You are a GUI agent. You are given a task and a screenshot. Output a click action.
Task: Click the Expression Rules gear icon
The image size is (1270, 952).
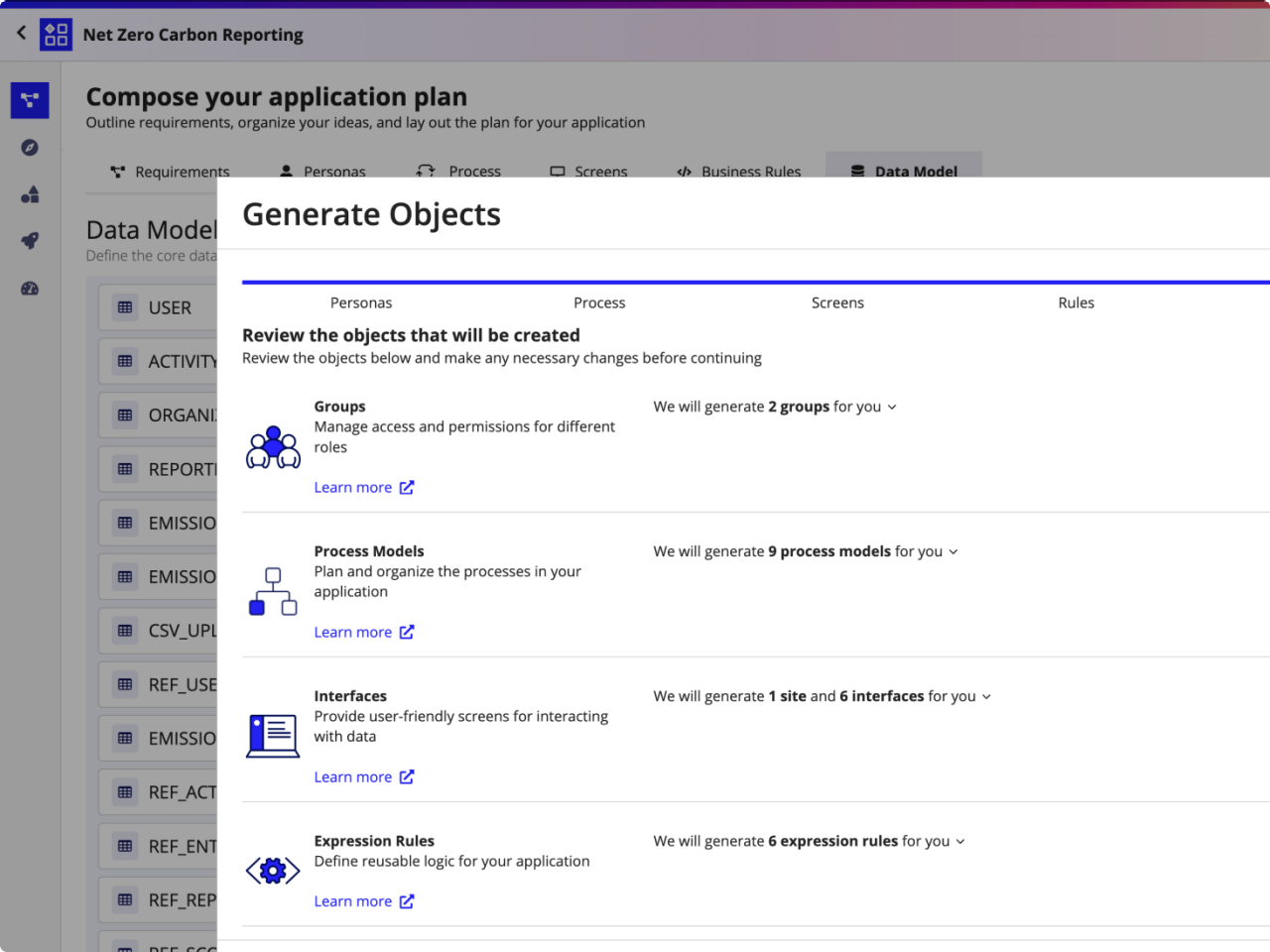tap(272, 870)
